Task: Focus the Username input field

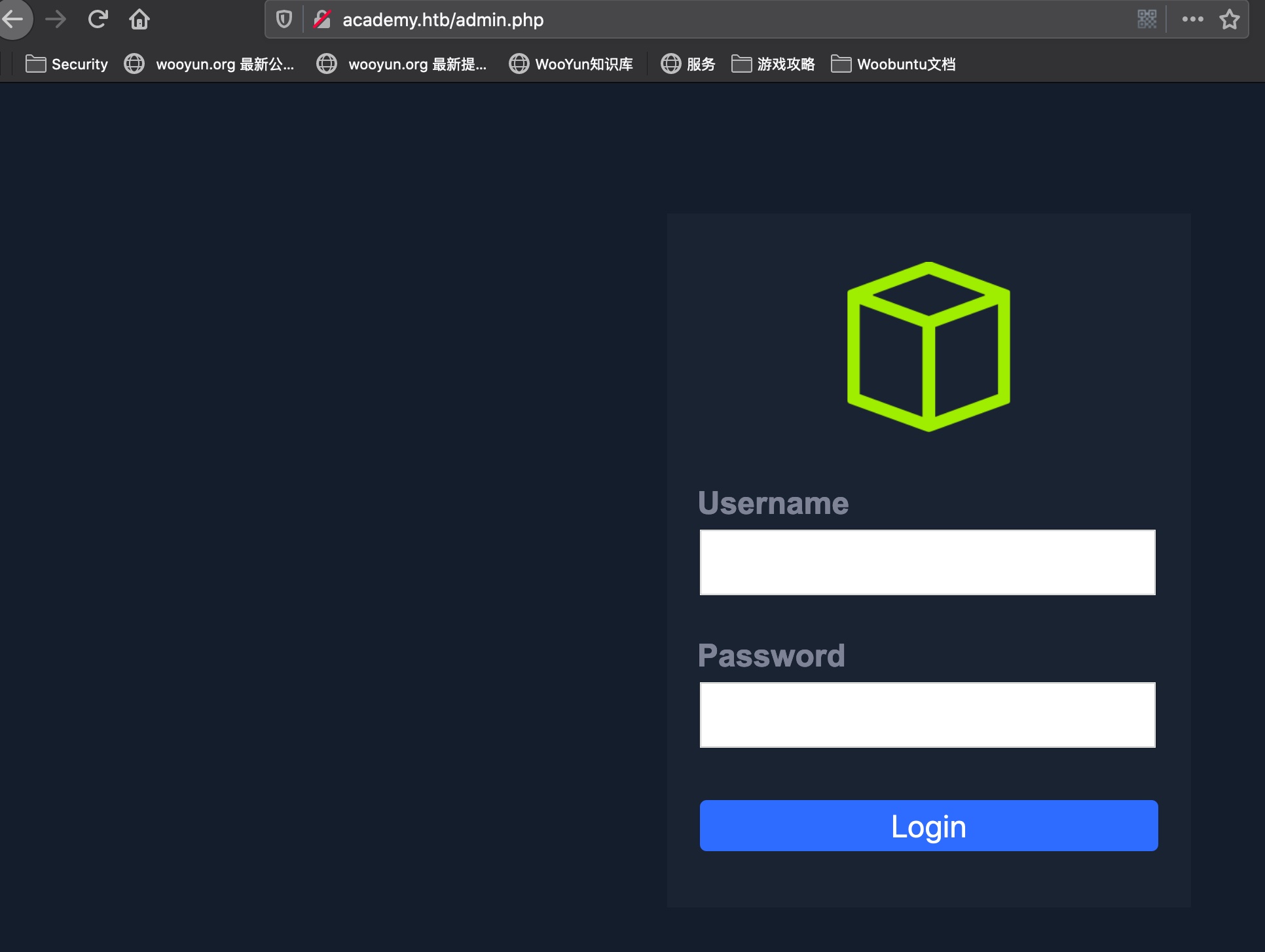Action: click(x=927, y=562)
